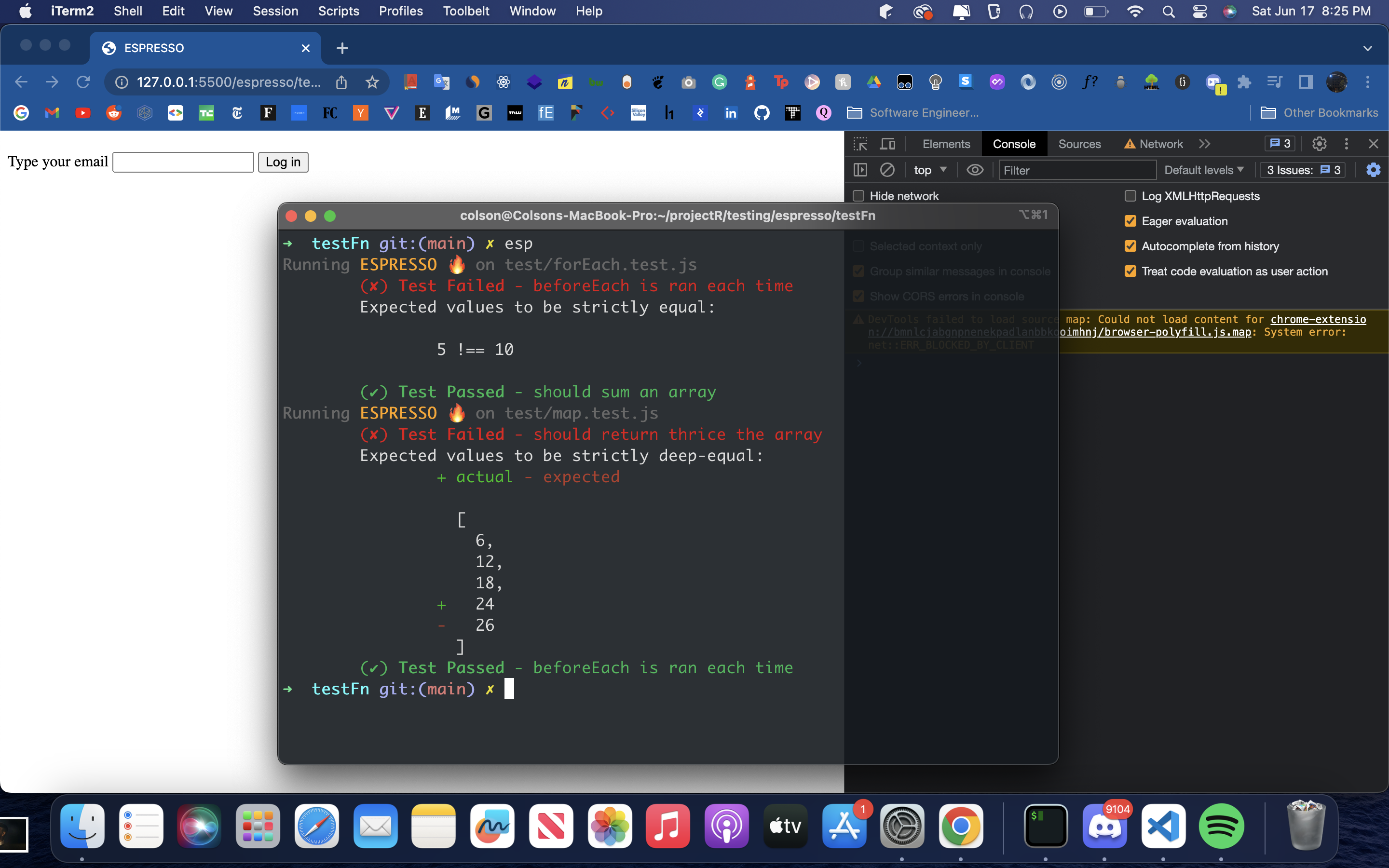
Task: Open Visual Studio Code from the Dock
Action: 1163,826
